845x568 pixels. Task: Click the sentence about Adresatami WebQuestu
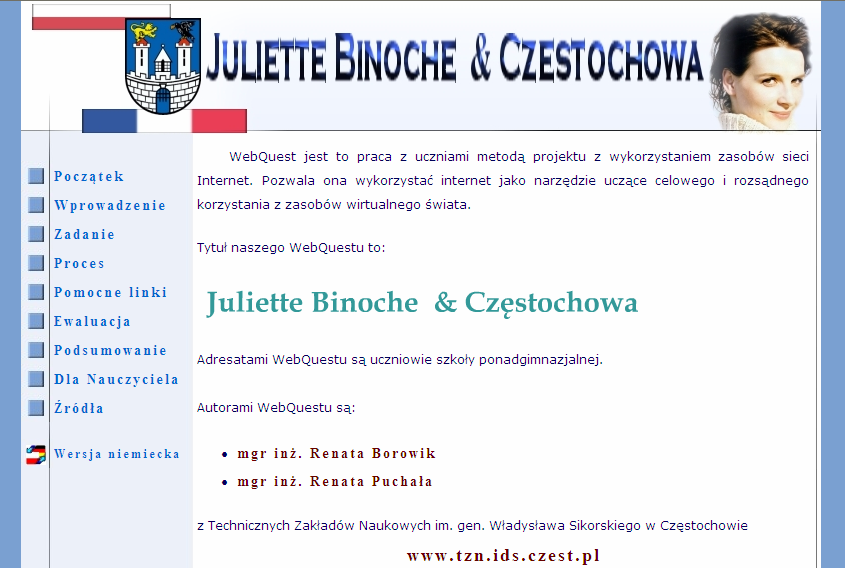[x=400, y=359]
